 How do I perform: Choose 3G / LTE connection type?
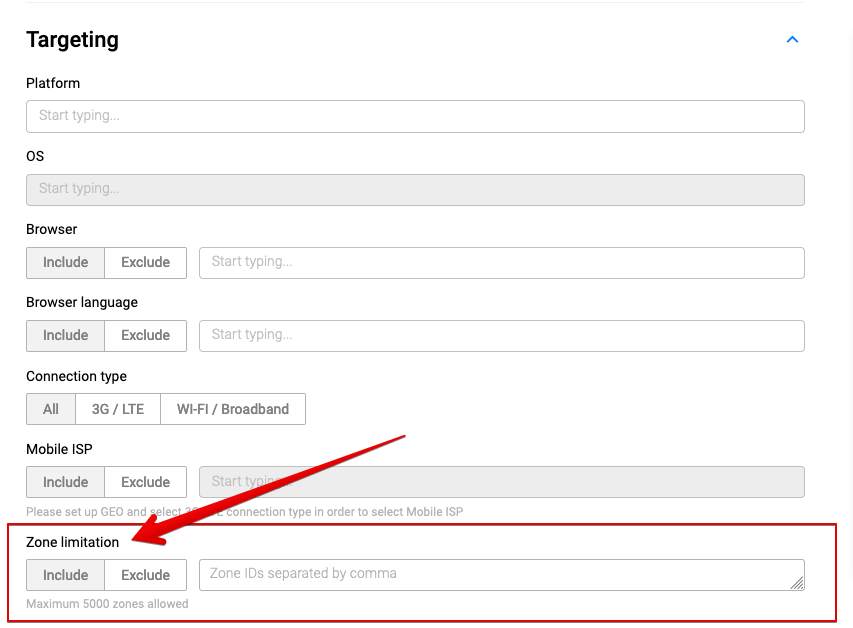point(118,409)
